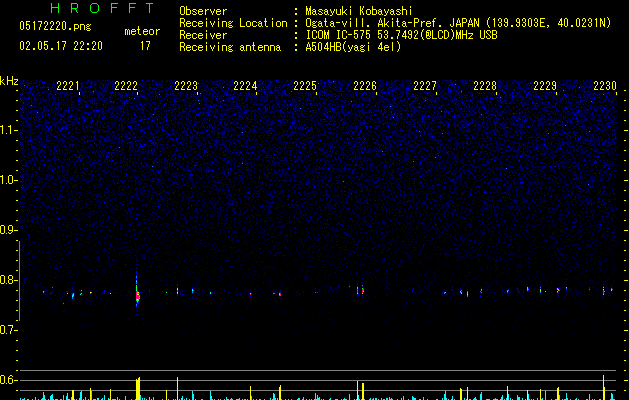The image size is (629, 400).
Task: Click time marker 2230
Action: (x=605, y=85)
